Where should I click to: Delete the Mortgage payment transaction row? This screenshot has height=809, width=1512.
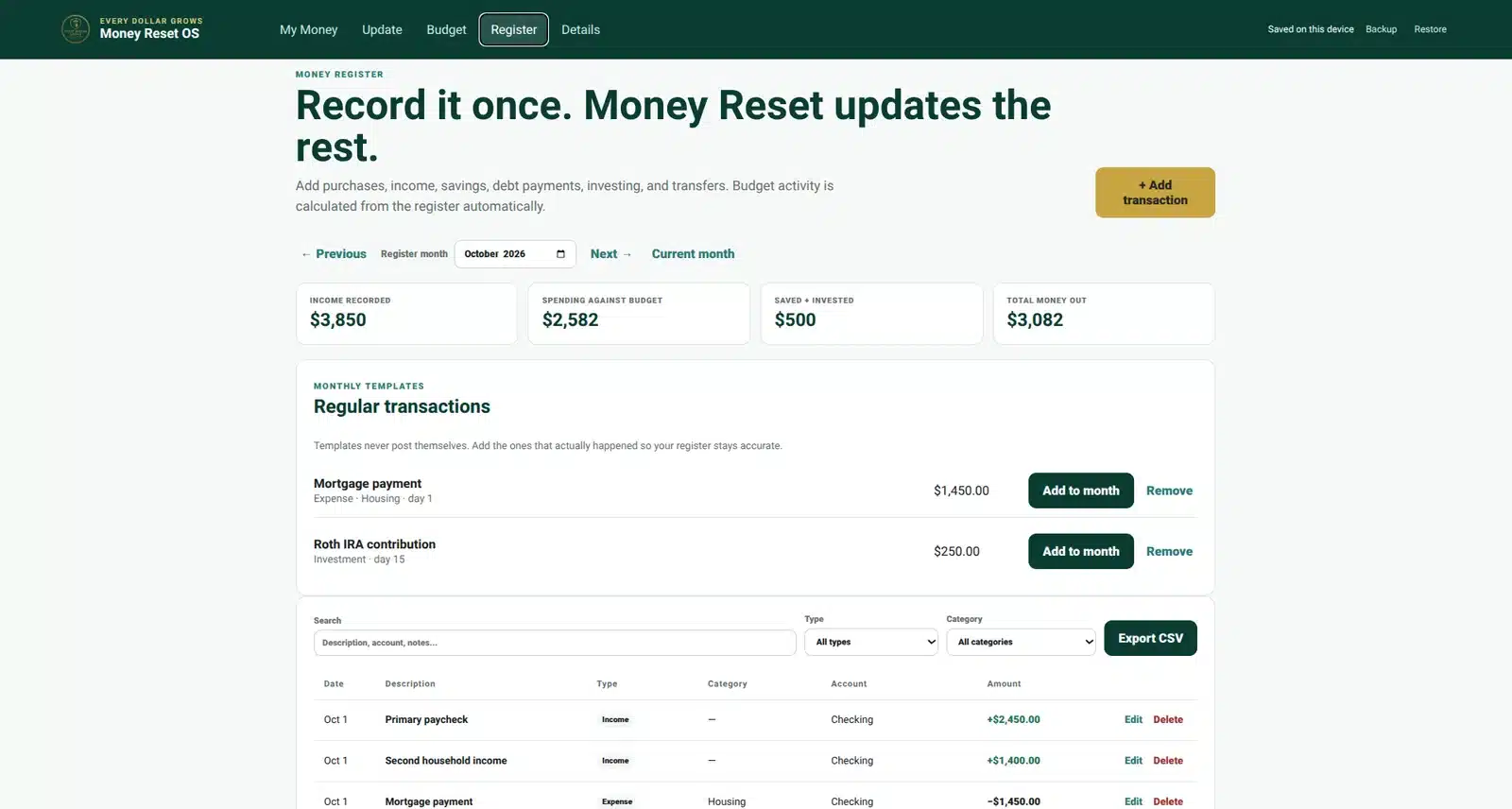(x=1168, y=801)
